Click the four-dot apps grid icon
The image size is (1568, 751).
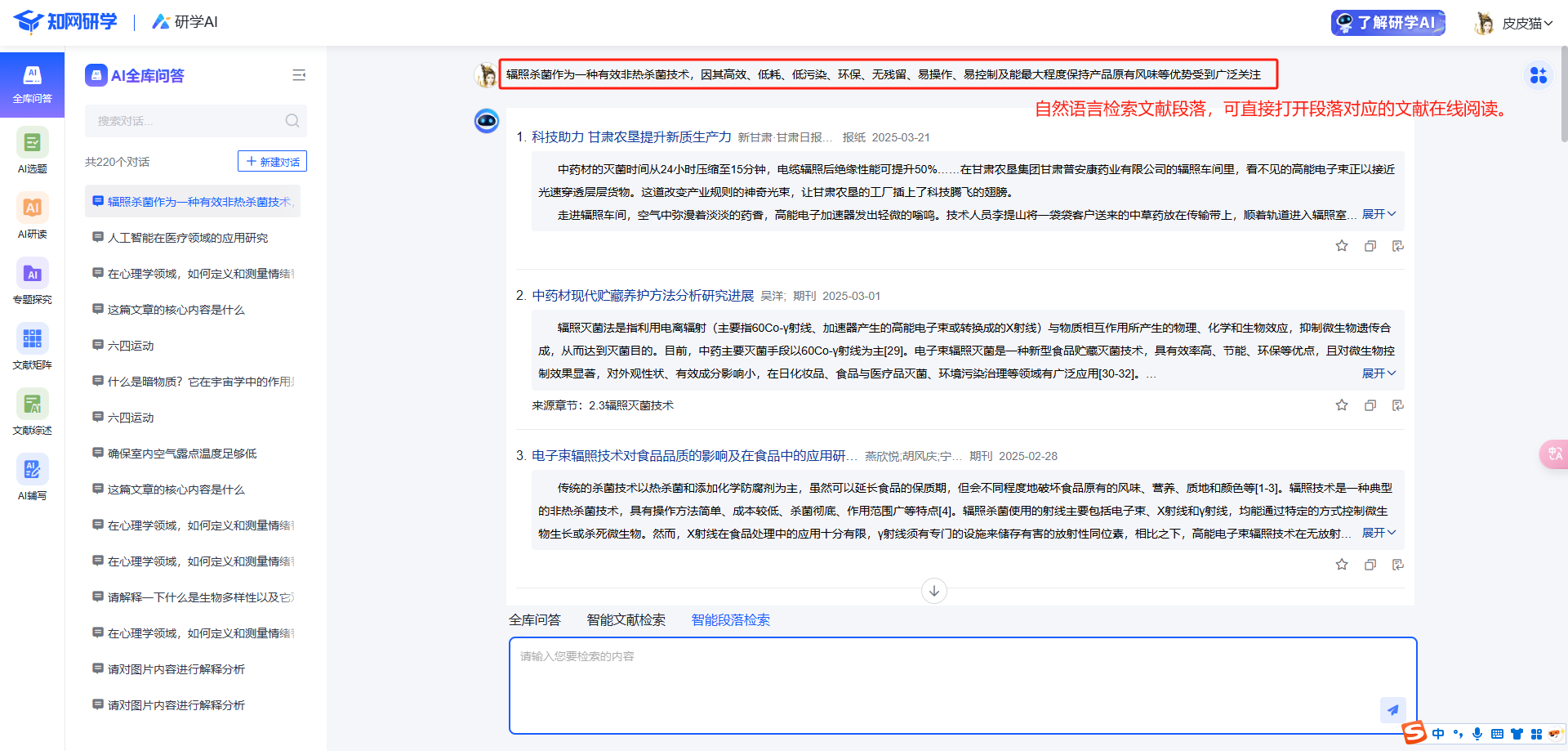pyautogui.click(x=1538, y=75)
